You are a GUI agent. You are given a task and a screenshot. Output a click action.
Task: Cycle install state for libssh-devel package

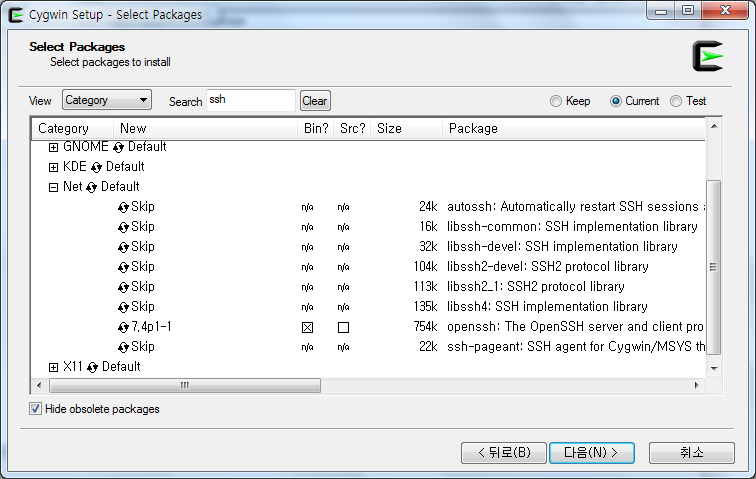pyautogui.click(x=123, y=247)
